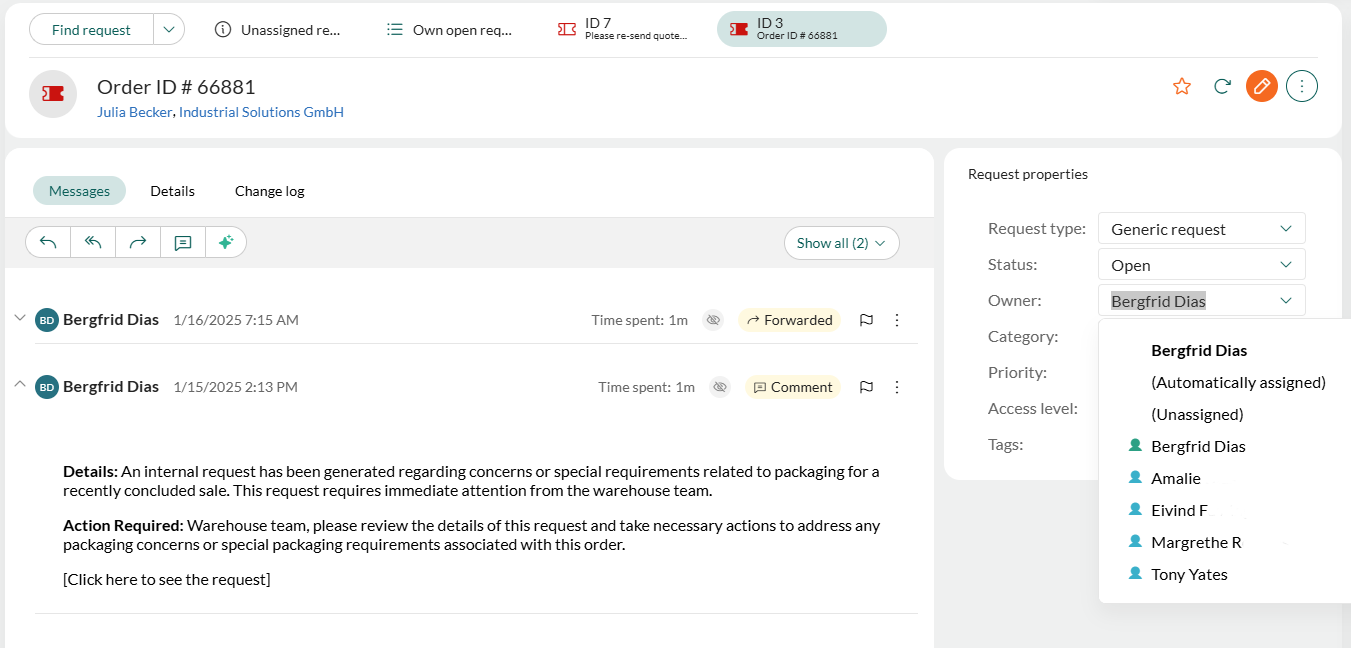Toggle visibility eye icon on Forwarded message
The width and height of the screenshot is (1351, 648).
(x=713, y=320)
